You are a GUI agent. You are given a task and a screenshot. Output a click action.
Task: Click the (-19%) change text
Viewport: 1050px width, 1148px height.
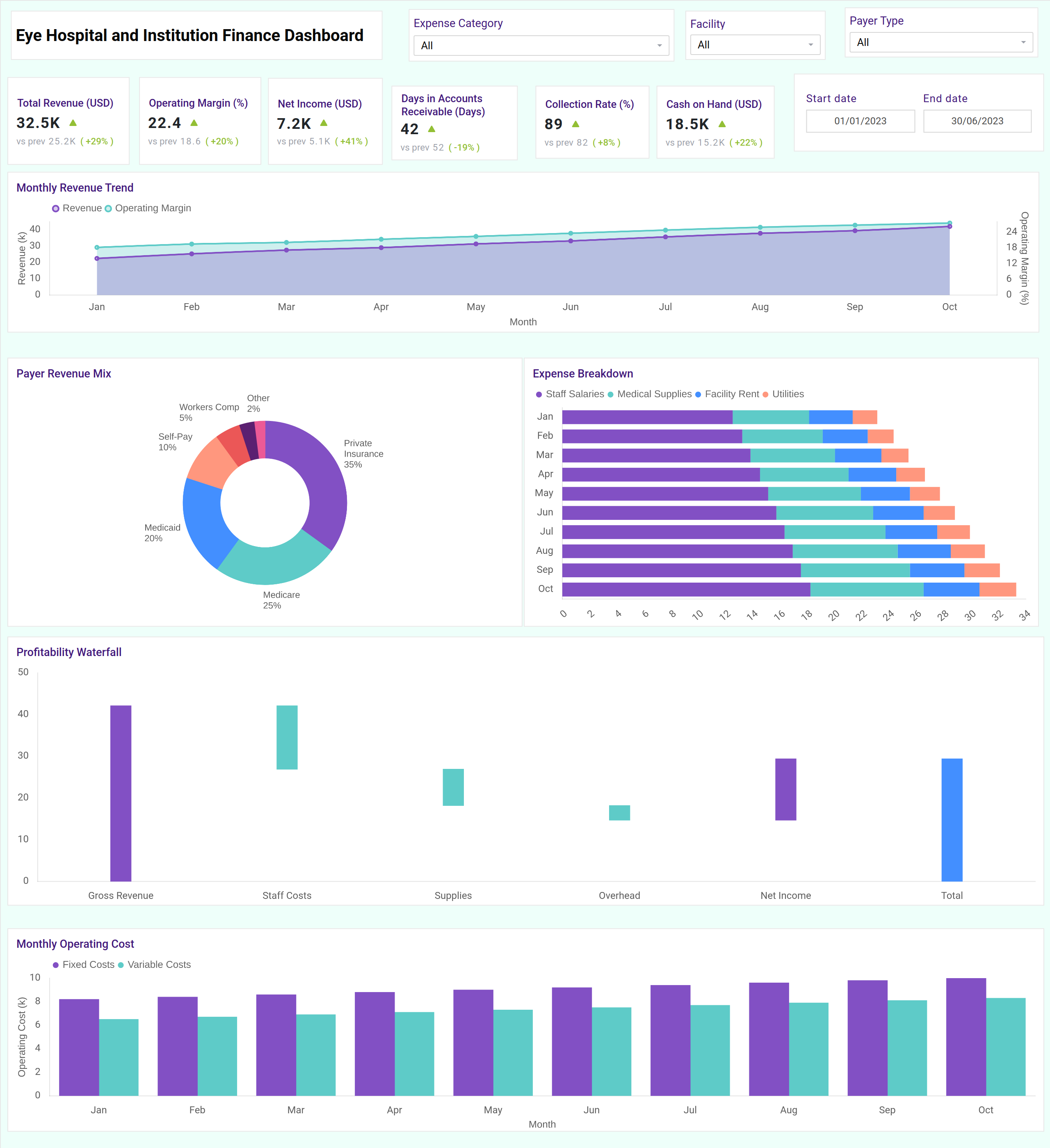(x=464, y=147)
